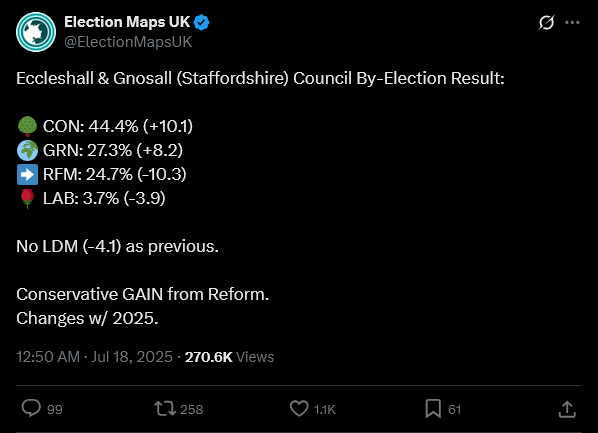The image size is (598, 433).
Task: Click the globe emoji beside GRN
Action: tap(27, 150)
